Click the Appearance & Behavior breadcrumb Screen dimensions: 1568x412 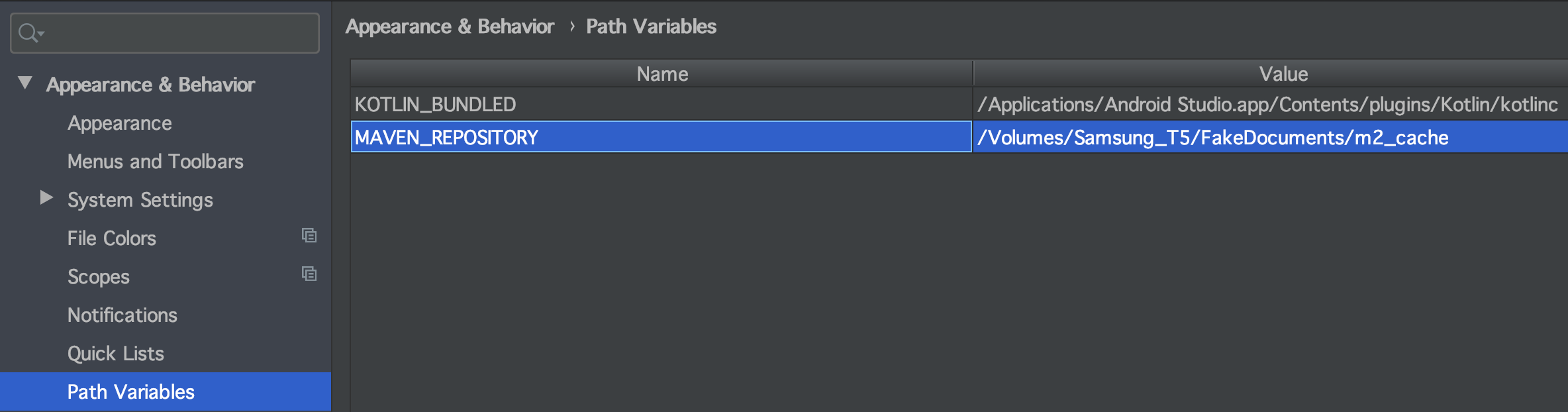(450, 26)
